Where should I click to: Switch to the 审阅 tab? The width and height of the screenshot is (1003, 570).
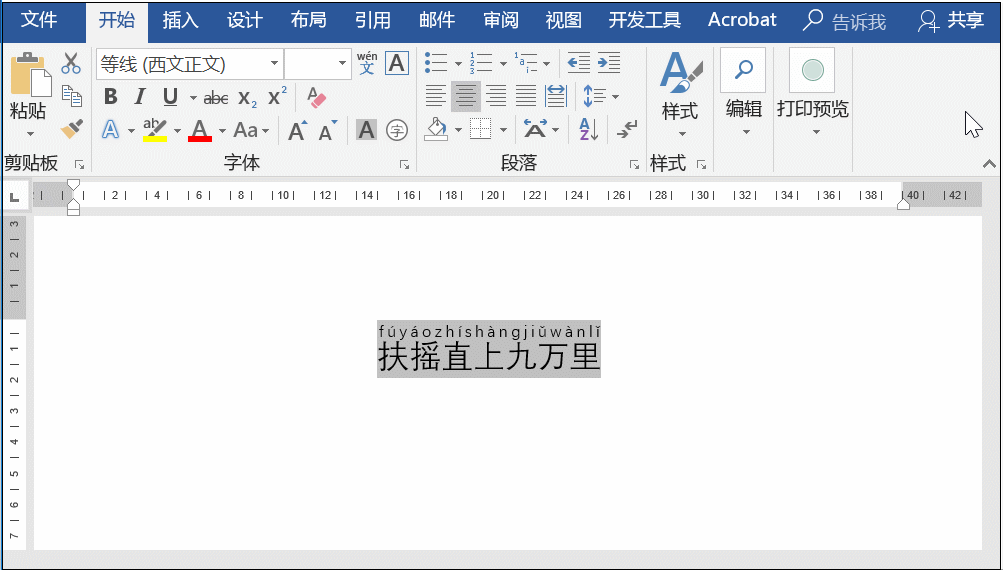pos(501,20)
